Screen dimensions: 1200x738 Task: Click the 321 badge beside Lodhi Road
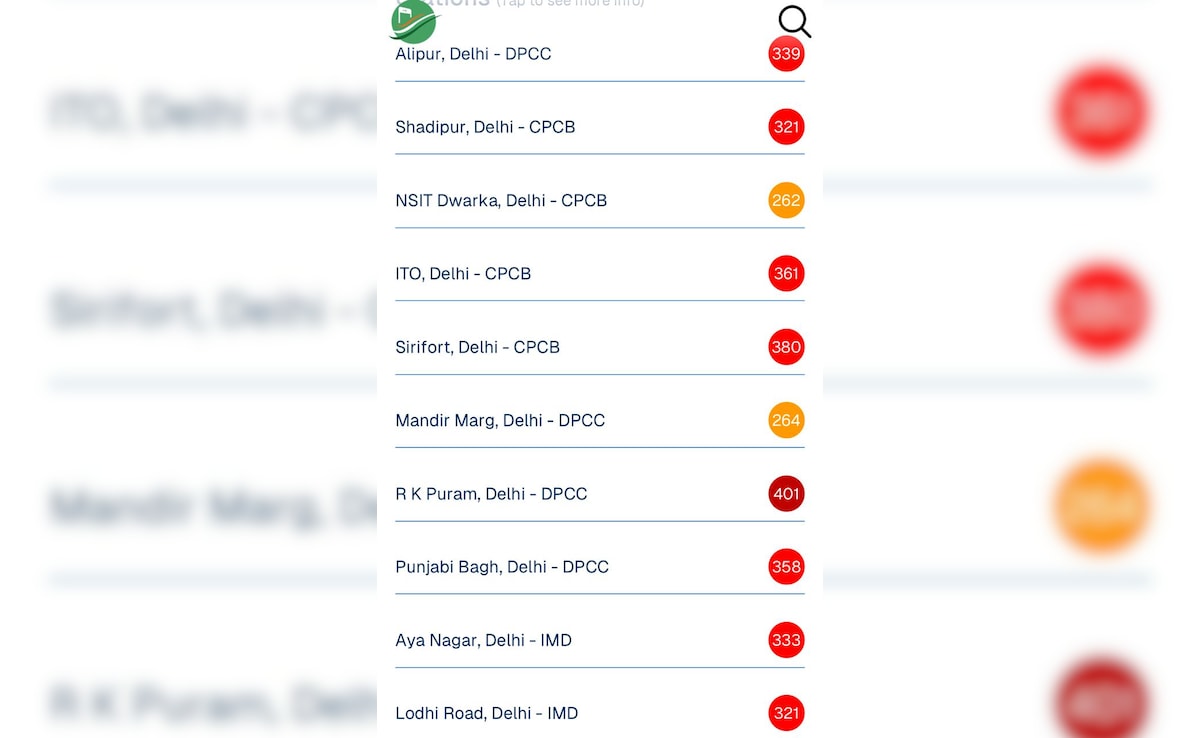click(x=786, y=713)
